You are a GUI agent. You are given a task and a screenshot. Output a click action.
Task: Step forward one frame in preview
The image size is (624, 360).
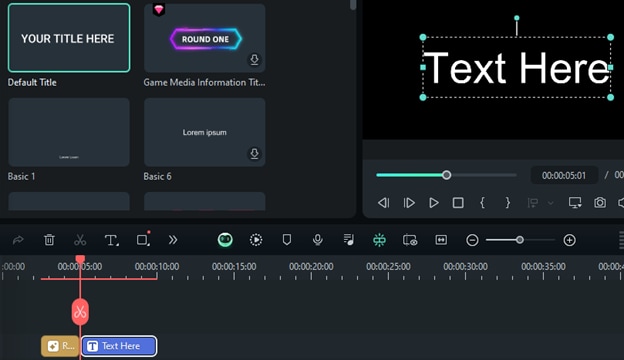click(409, 203)
